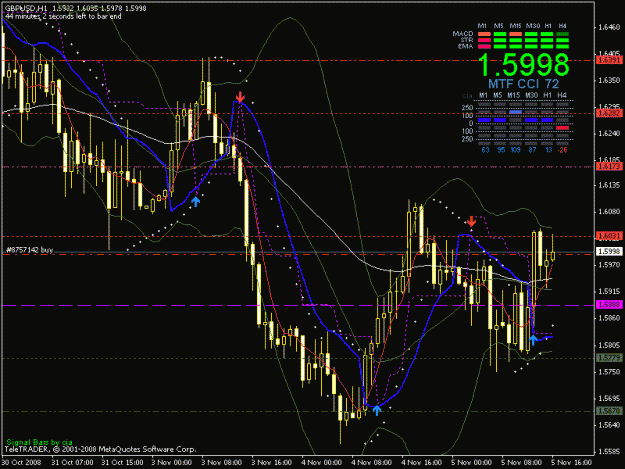Click the green 1.5670 price level tag

coord(609,411)
